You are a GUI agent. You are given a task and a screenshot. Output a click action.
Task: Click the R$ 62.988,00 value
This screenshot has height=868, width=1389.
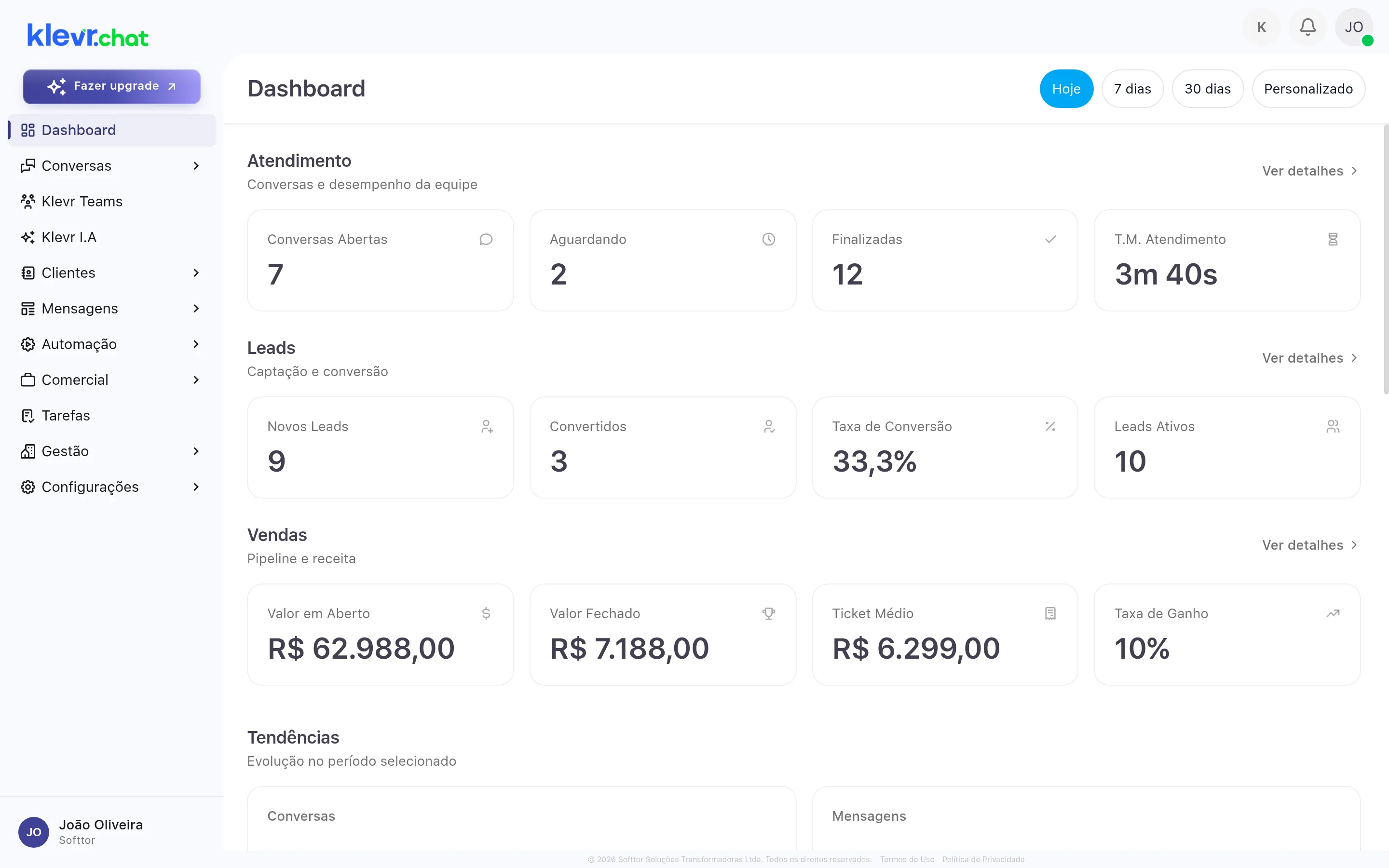(x=361, y=649)
